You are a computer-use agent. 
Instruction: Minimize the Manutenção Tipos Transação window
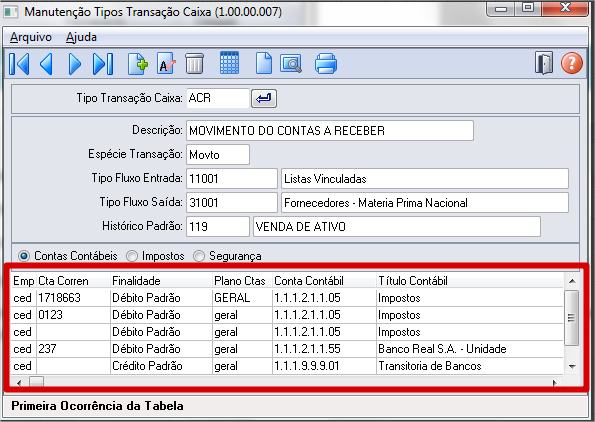pyautogui.click(x=501, y=9)
